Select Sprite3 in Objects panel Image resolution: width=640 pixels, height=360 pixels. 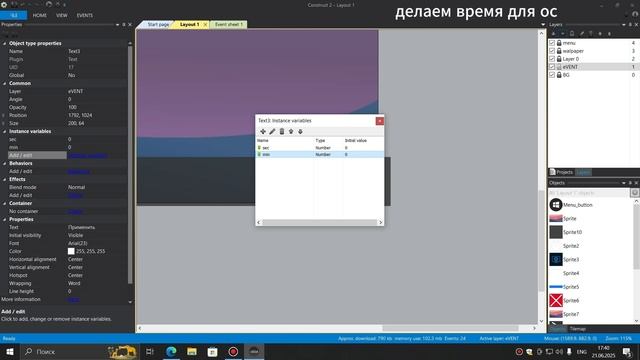pyautogui.click(x=564, y=260)
